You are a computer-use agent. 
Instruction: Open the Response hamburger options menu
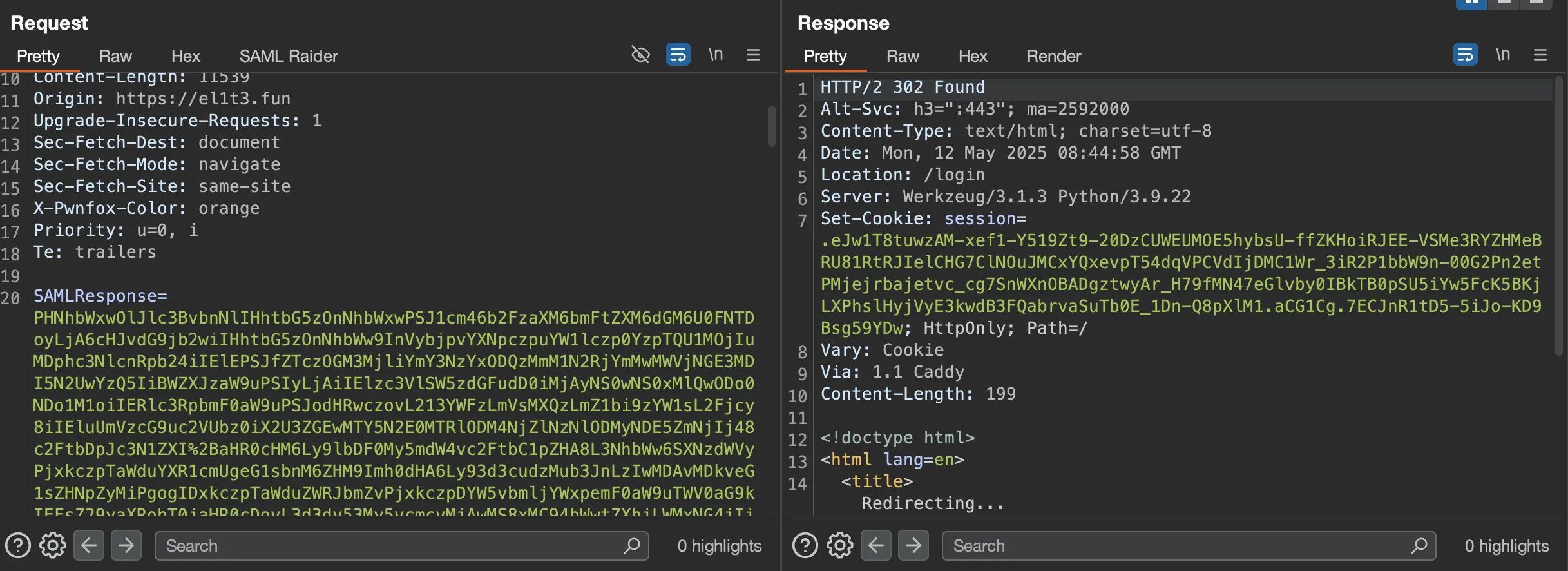(x=1540, y=55)
